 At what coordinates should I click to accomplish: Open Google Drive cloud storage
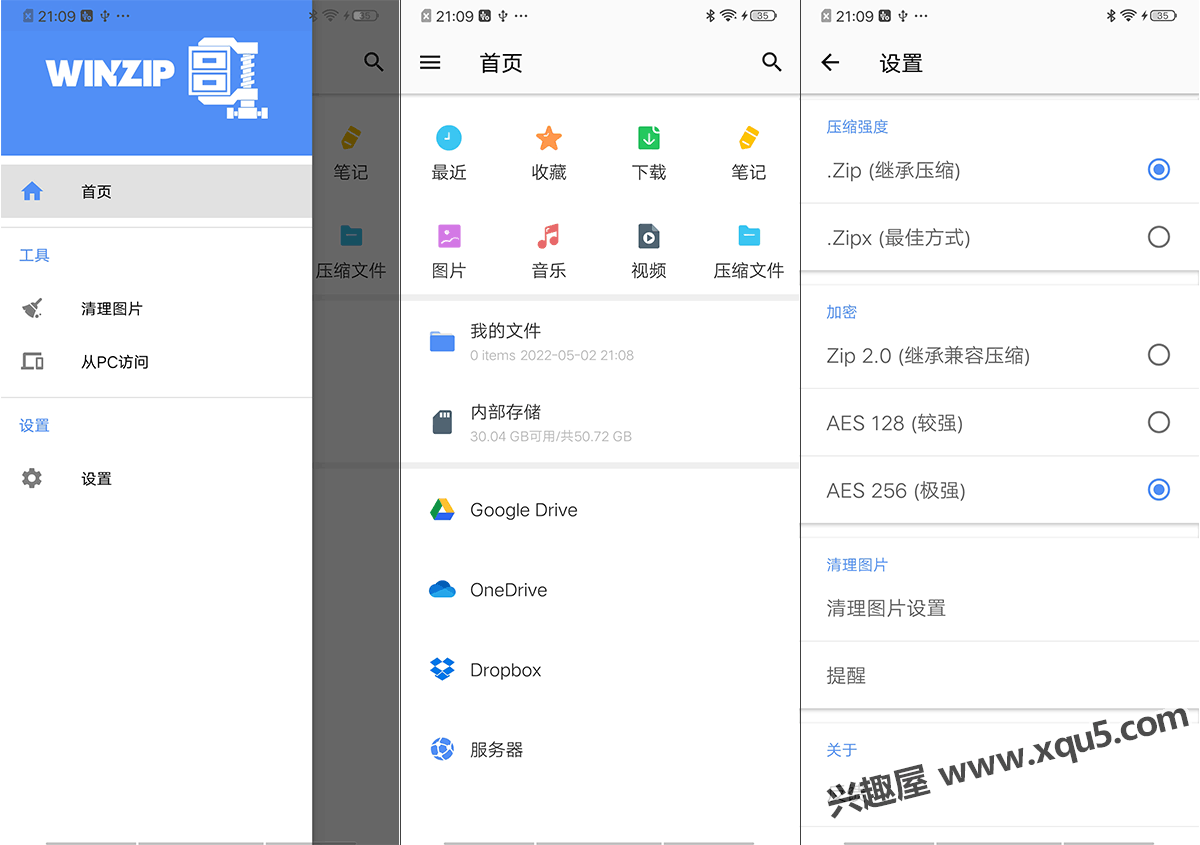(600, 510)
